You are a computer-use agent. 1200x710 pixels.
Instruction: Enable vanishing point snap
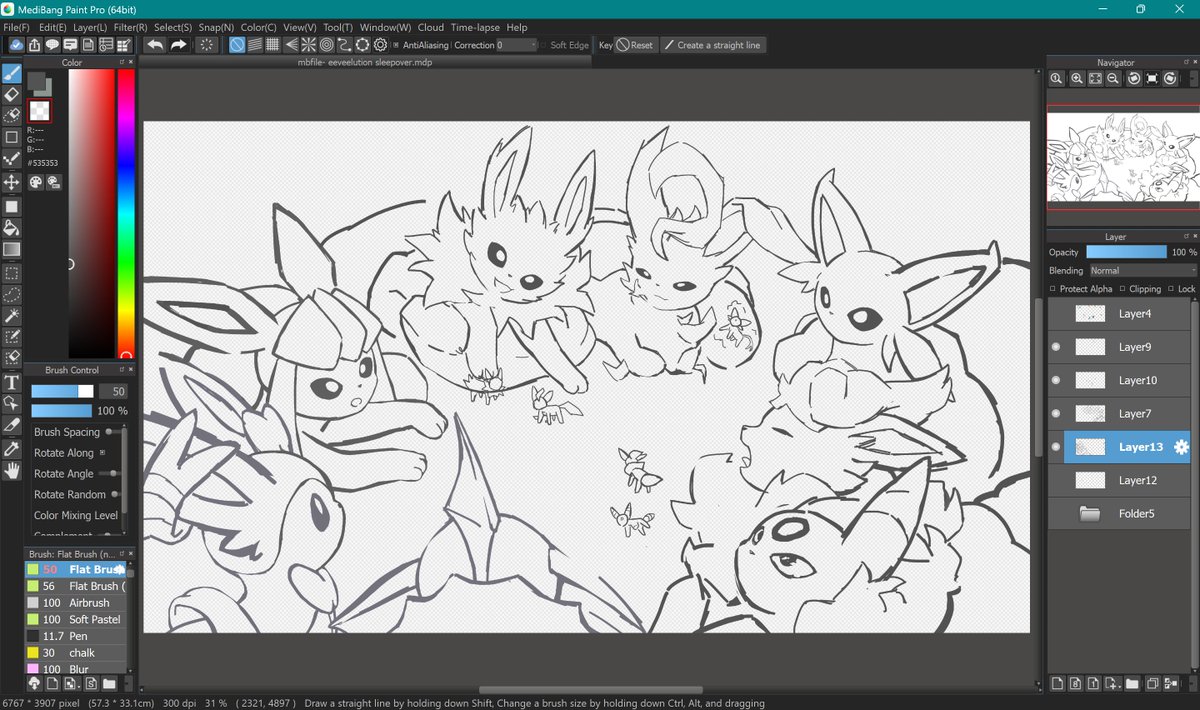point(291,45)
